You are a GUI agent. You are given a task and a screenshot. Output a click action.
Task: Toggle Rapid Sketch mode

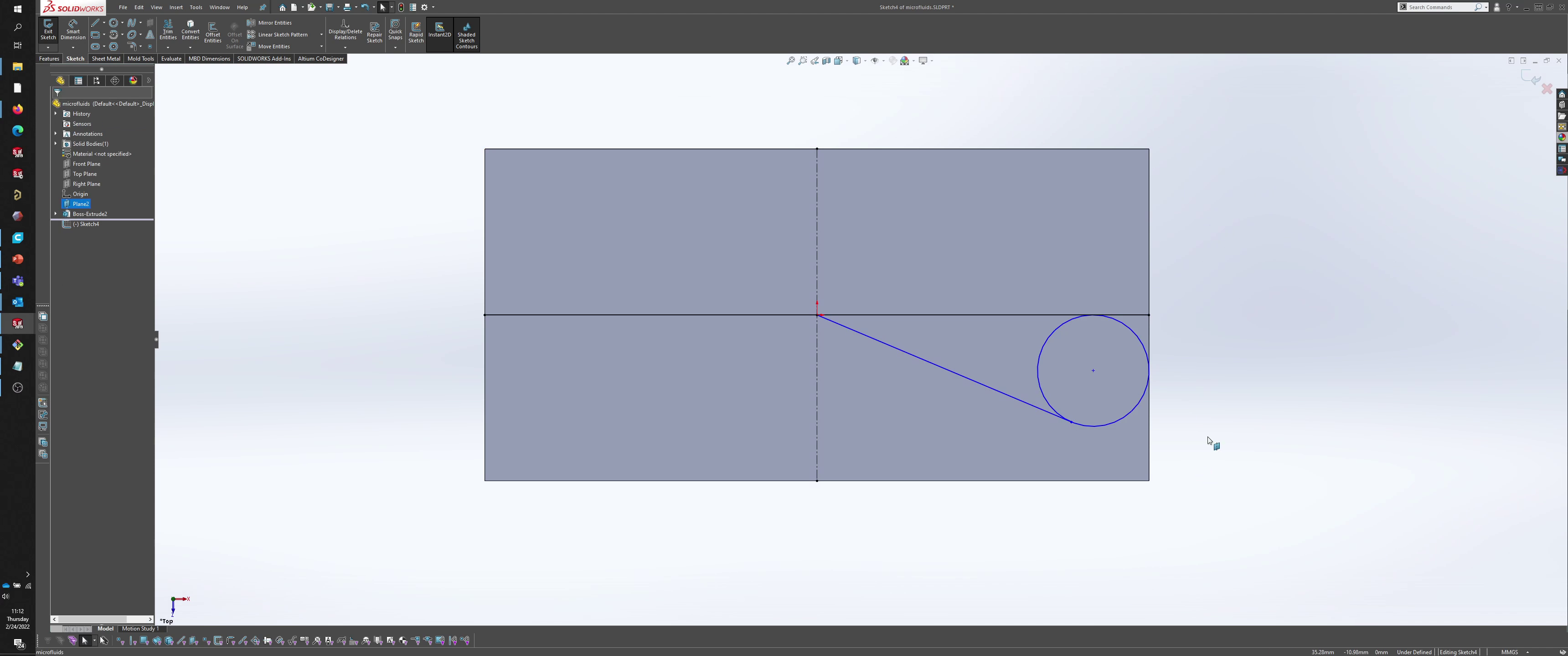coord(416,33)
